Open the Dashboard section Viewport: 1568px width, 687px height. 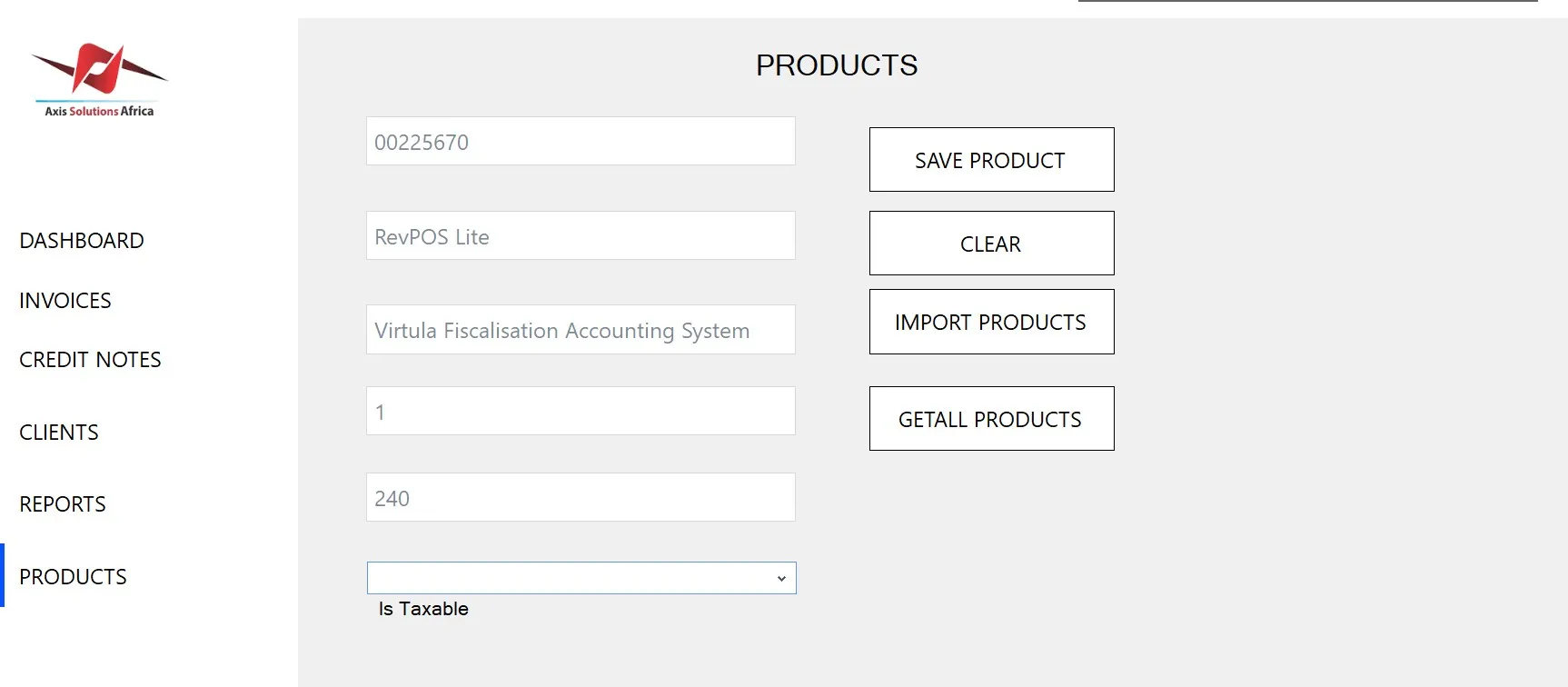[x=82, y=241]
